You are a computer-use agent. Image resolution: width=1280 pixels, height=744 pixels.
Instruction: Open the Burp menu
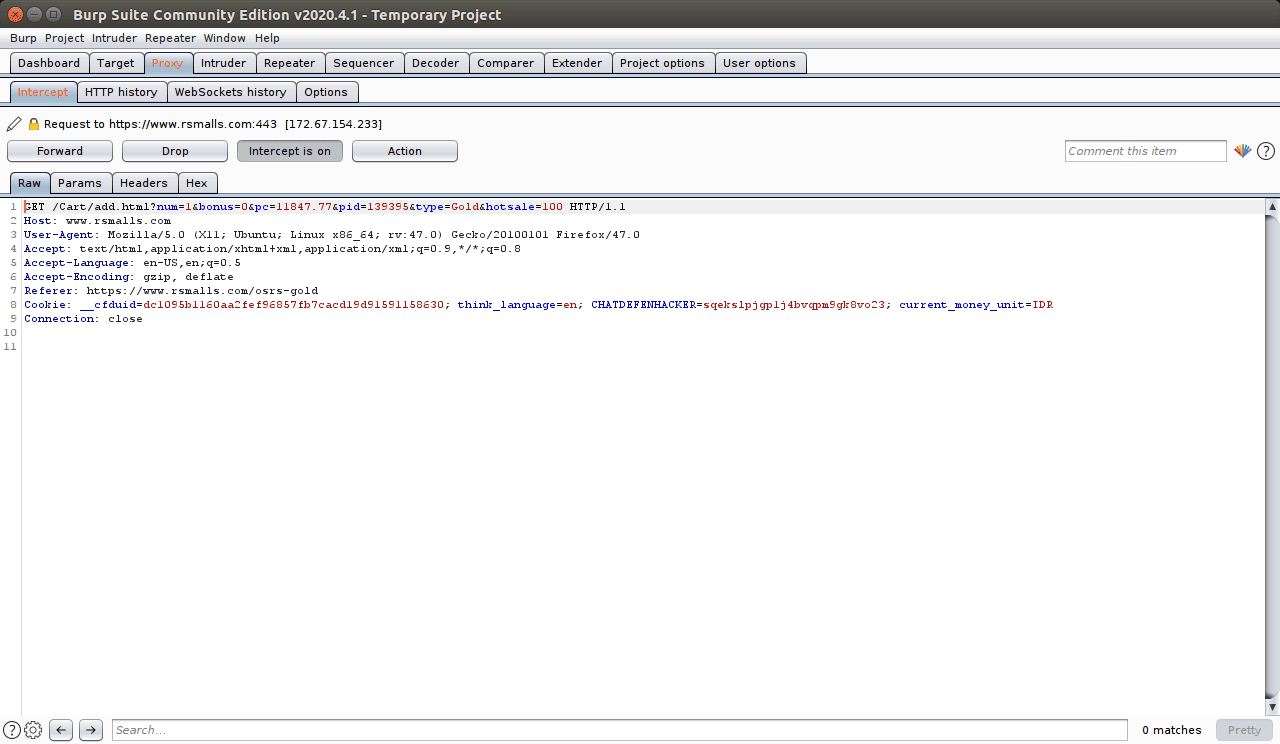[23, 38]
